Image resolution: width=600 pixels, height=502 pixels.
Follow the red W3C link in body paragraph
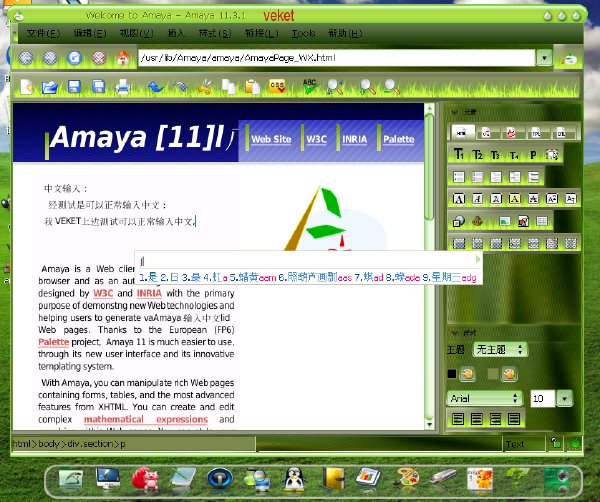103,293
